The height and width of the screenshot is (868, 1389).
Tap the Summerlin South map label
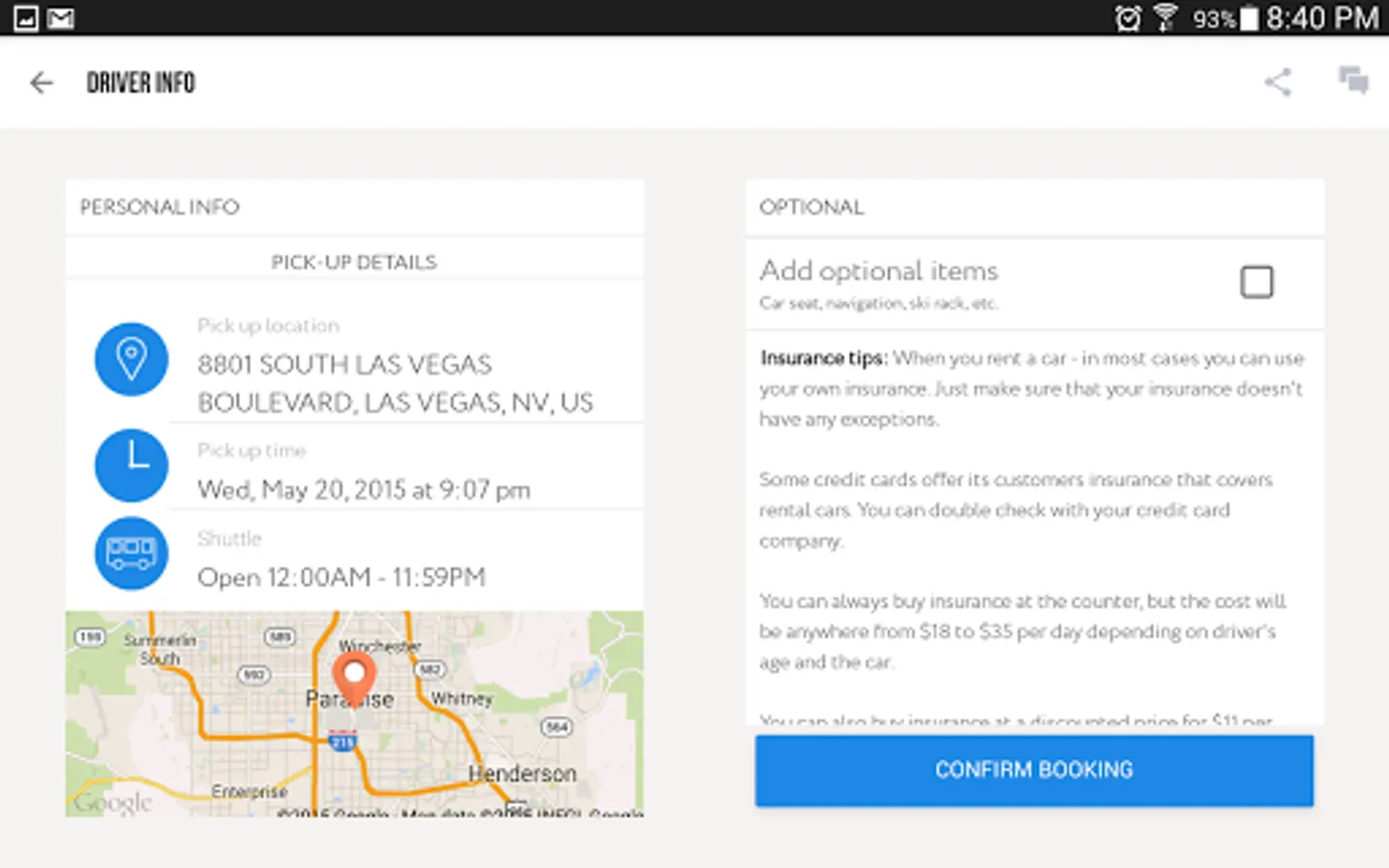(160, 649)
